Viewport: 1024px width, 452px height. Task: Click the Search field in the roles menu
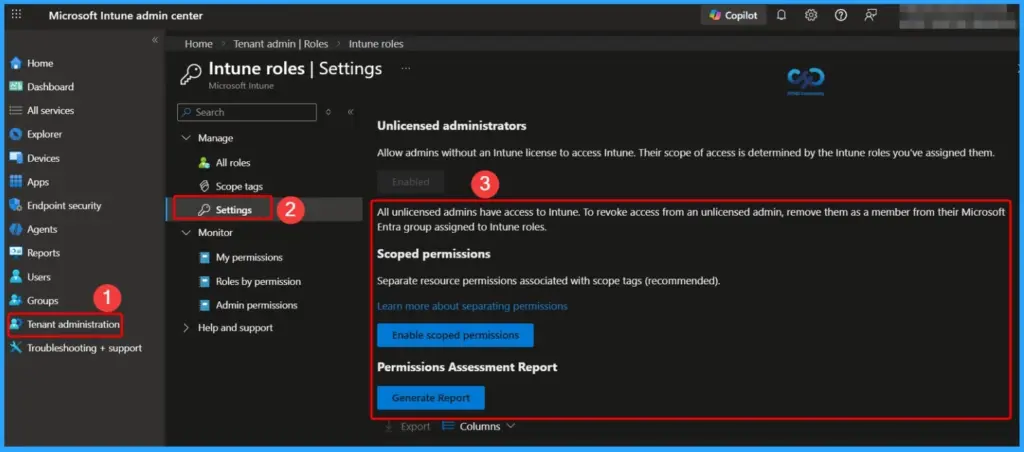pyautogui.click(x=247, y=112)
